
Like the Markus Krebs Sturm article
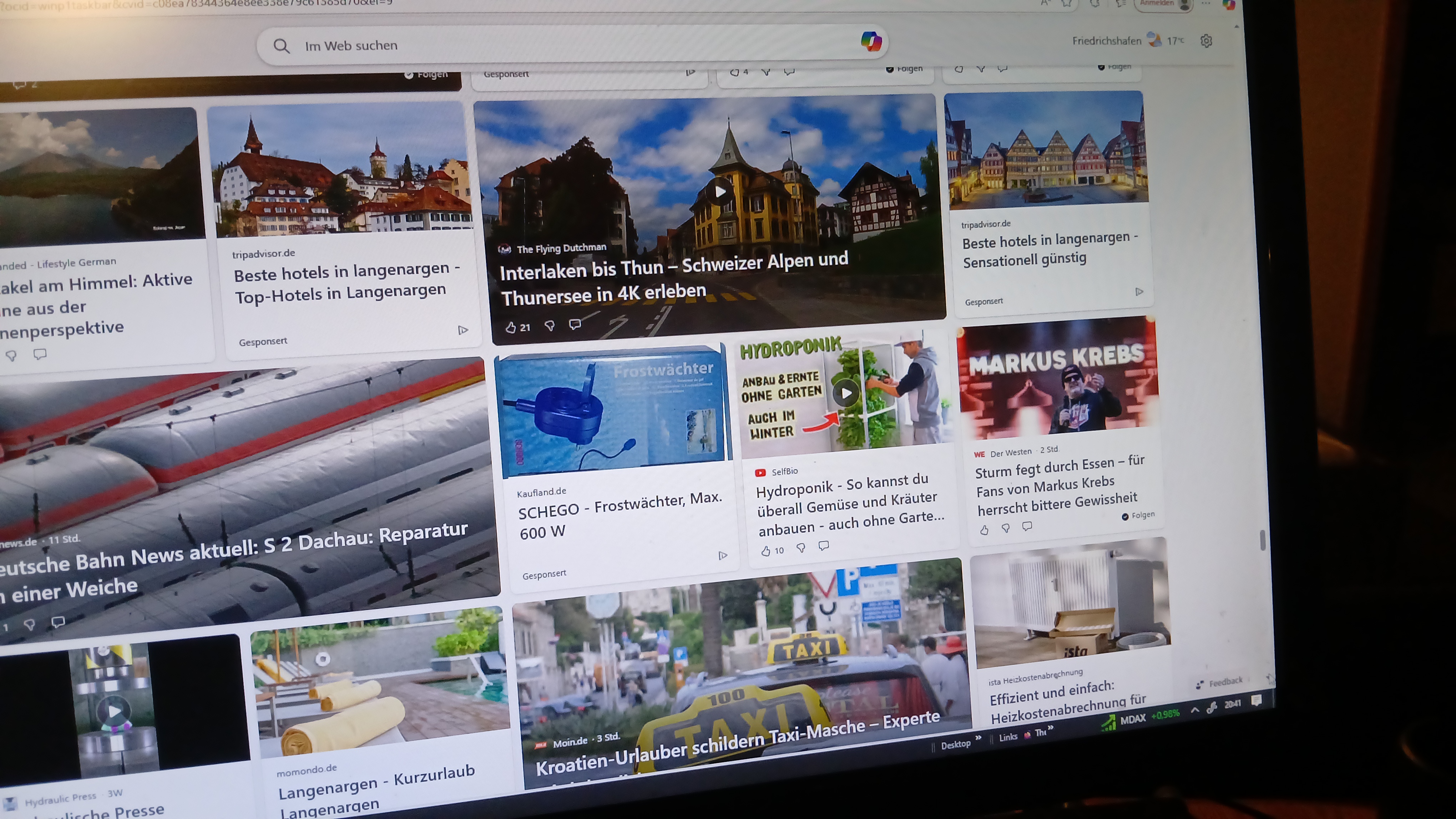[985, 530]
